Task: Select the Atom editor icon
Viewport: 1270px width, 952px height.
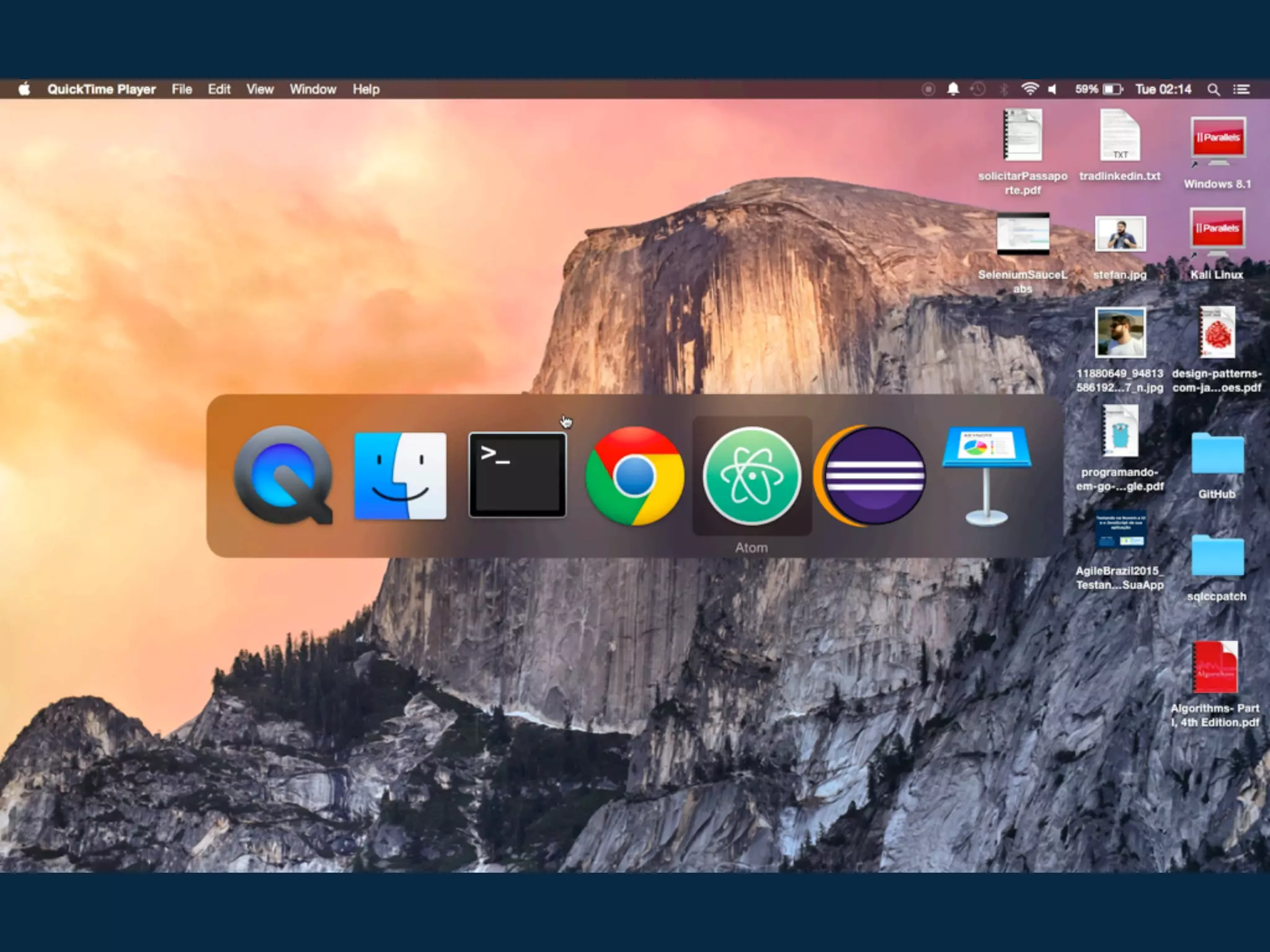Action: click(x=752, y=475)
